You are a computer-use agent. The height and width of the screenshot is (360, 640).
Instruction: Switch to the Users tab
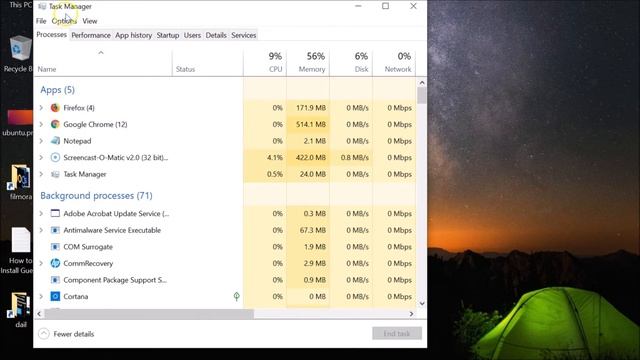[192, 35]
